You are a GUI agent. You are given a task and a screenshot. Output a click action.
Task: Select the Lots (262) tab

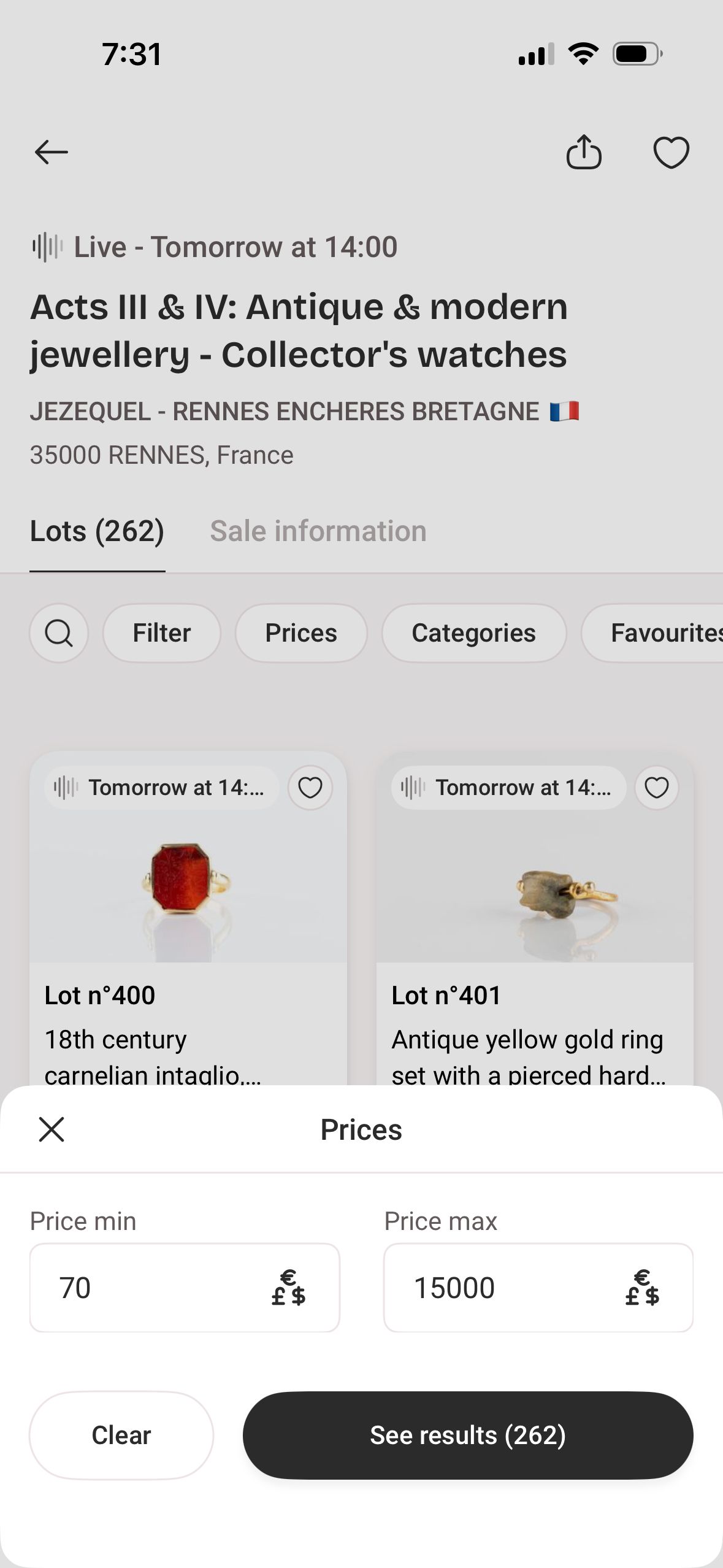coord(97,531)
